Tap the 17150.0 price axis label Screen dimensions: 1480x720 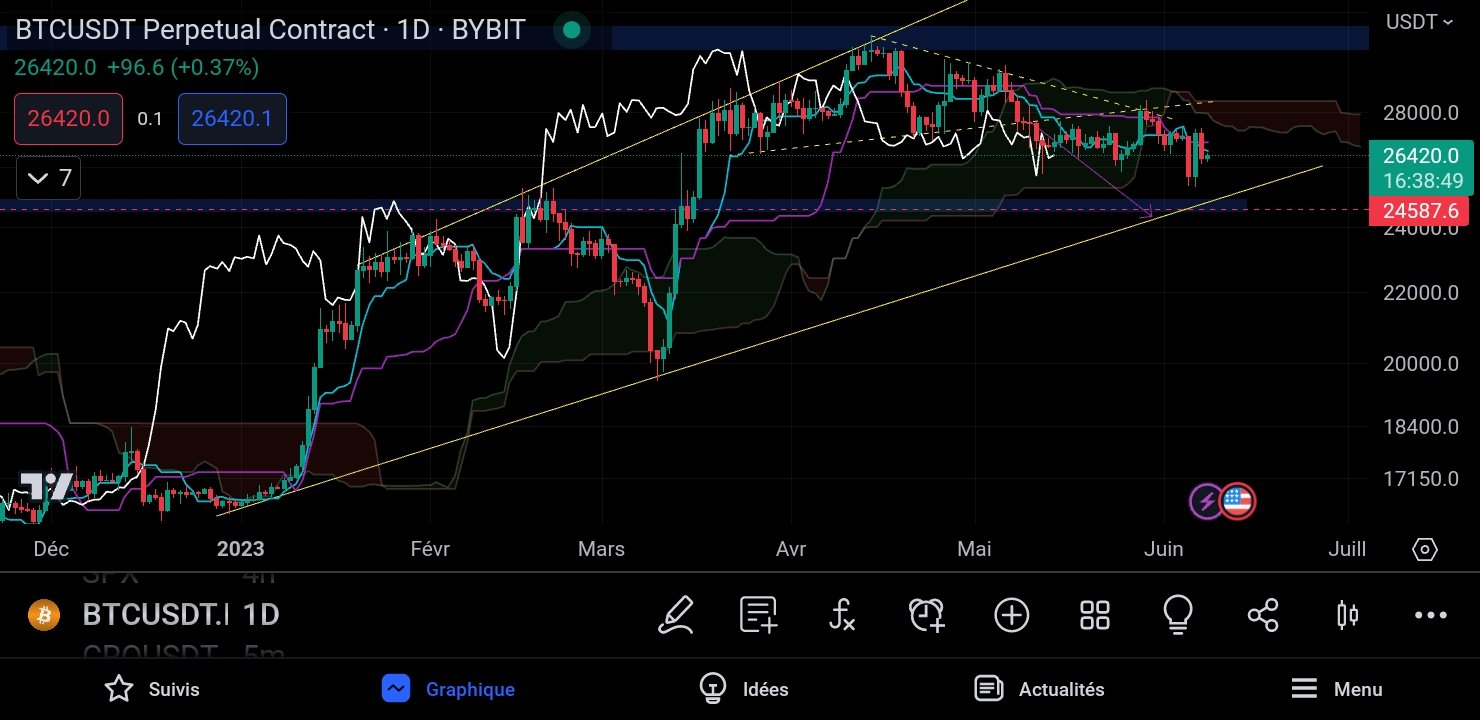[1421, 479]
